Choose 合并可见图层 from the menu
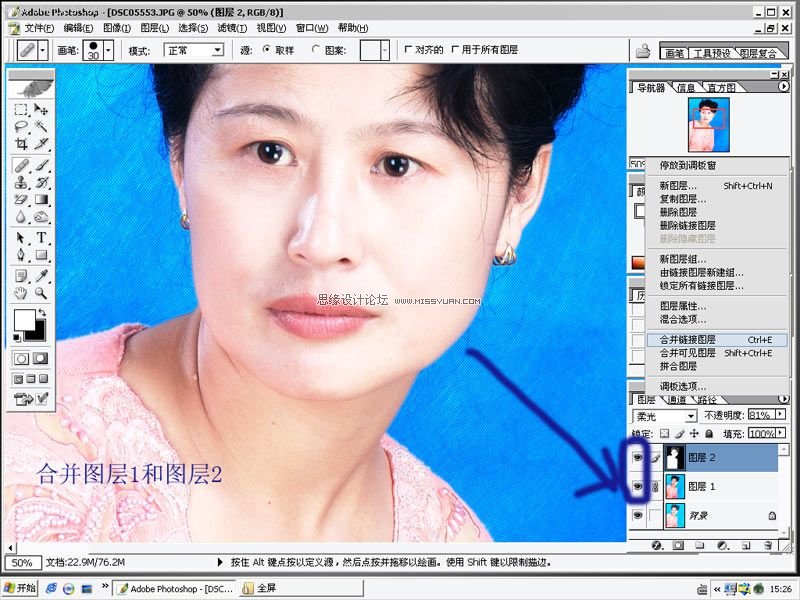800x600 pixels. point(716,353)
